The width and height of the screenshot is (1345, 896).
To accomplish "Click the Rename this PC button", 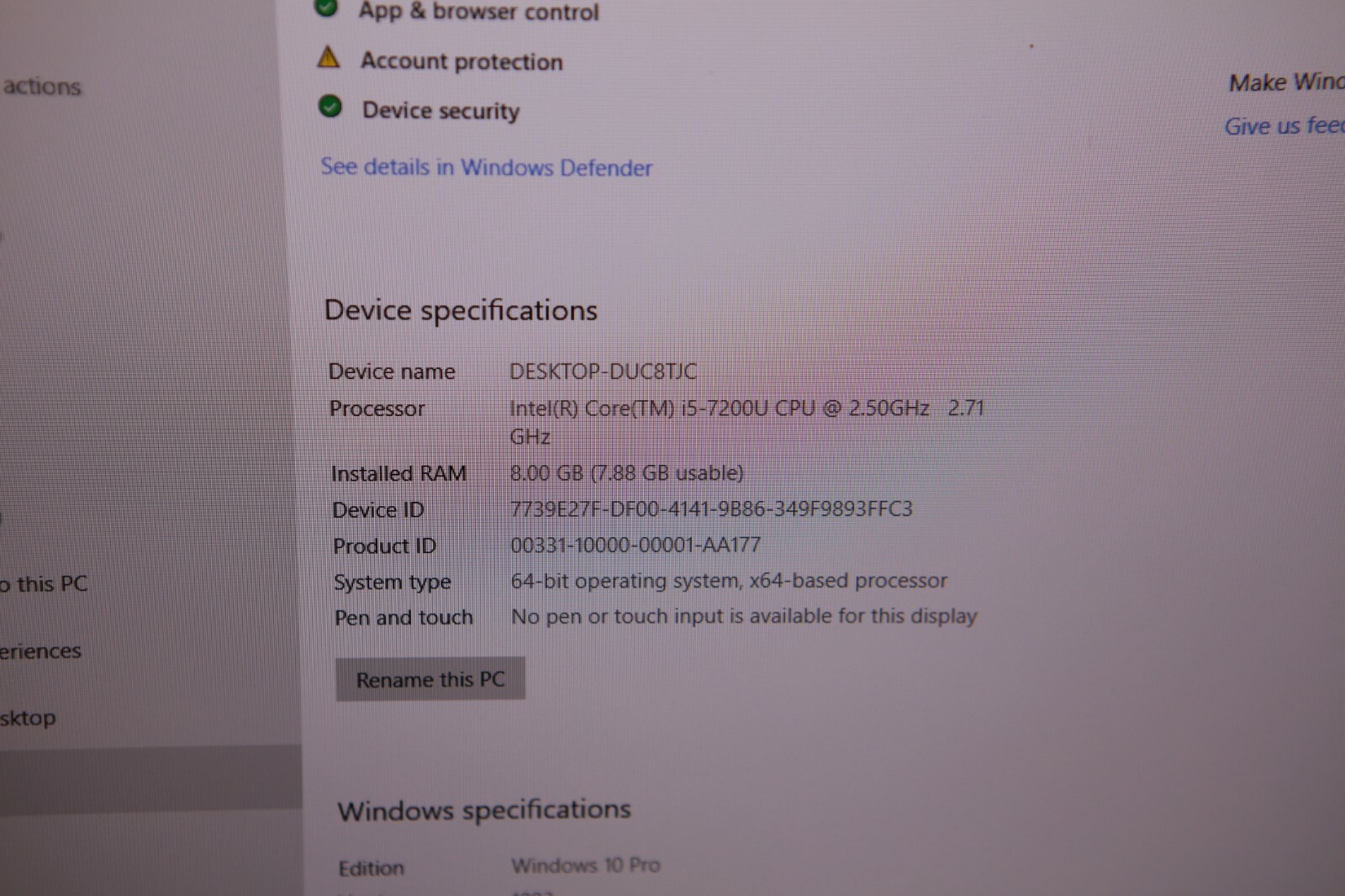I will [430, 678].
